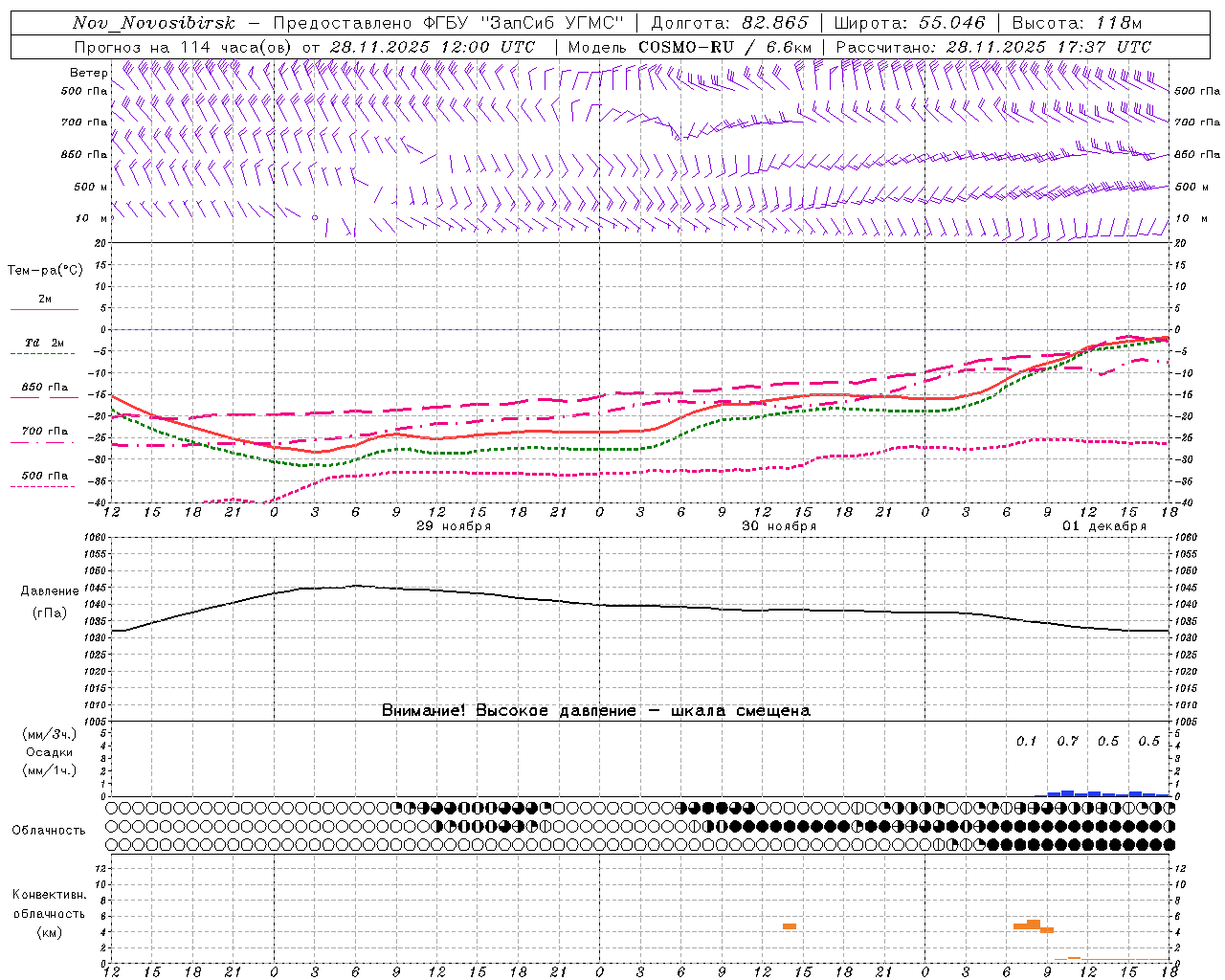Click the Td 2м dew point legend entry
1225x980 pixels.
tap(45, 343)
